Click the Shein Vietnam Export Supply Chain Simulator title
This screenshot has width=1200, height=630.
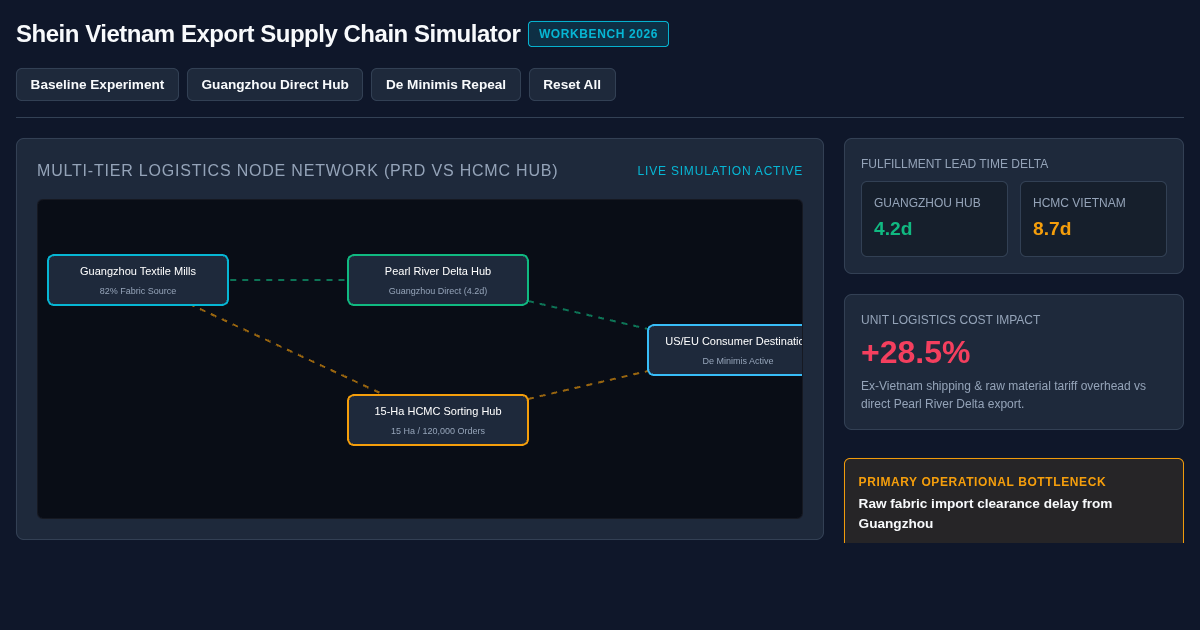click(268, 34)
